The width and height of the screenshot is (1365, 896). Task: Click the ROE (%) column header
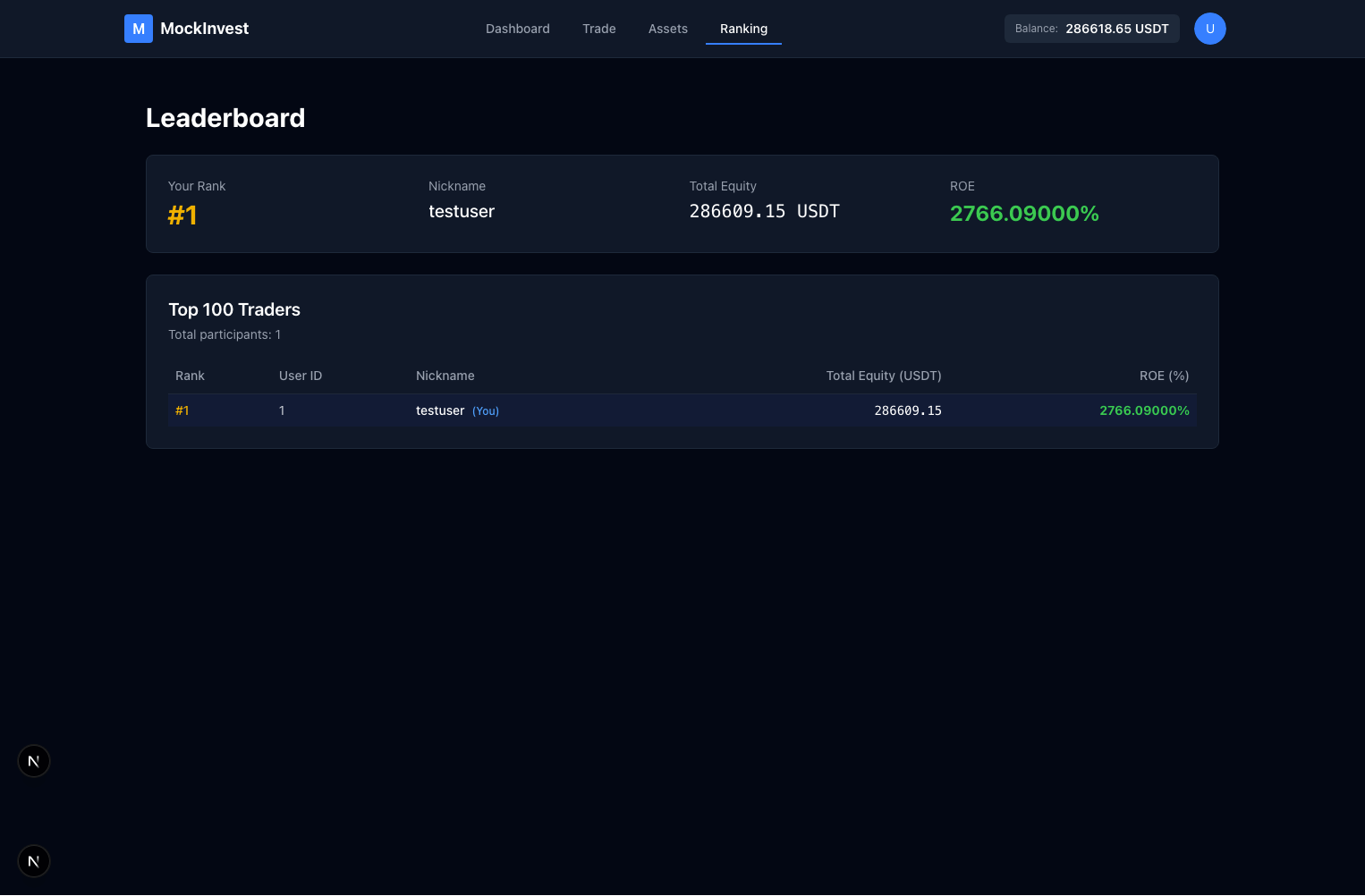1164,376
